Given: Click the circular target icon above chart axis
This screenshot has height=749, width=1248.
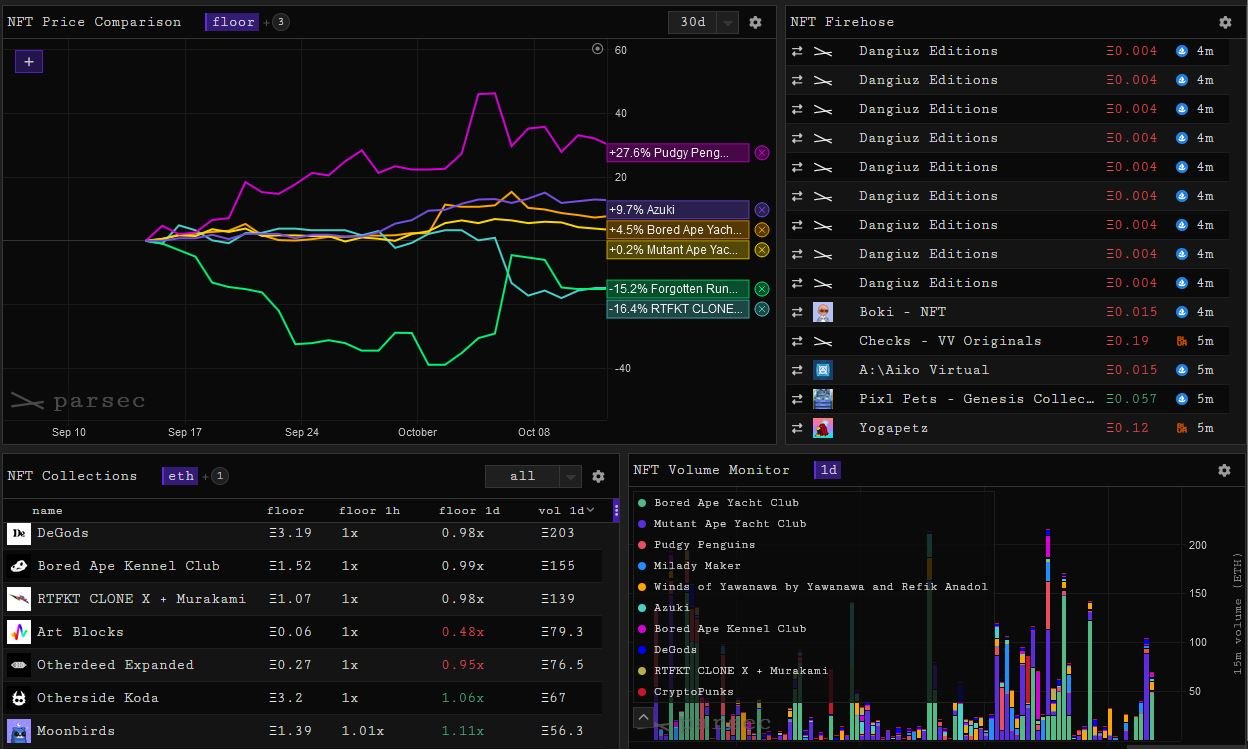Looking at the screenshot, I should click(598, 48).
